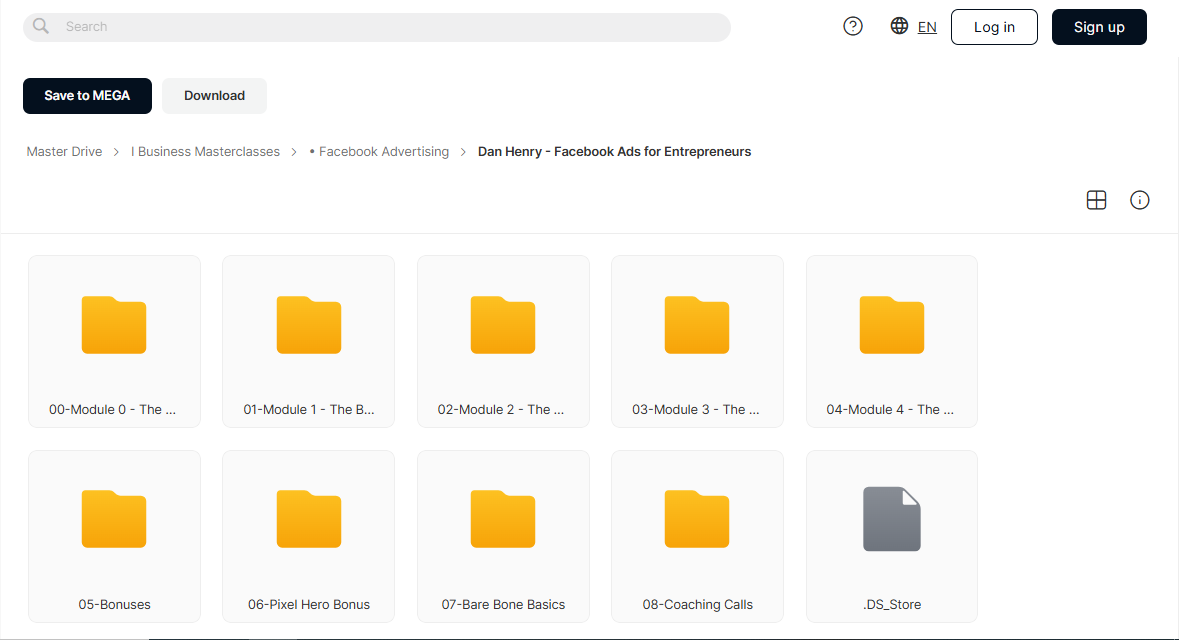Click the Save to MEGA button
The height and width of the screenshot is (640, 1179).
coord(87,96)
